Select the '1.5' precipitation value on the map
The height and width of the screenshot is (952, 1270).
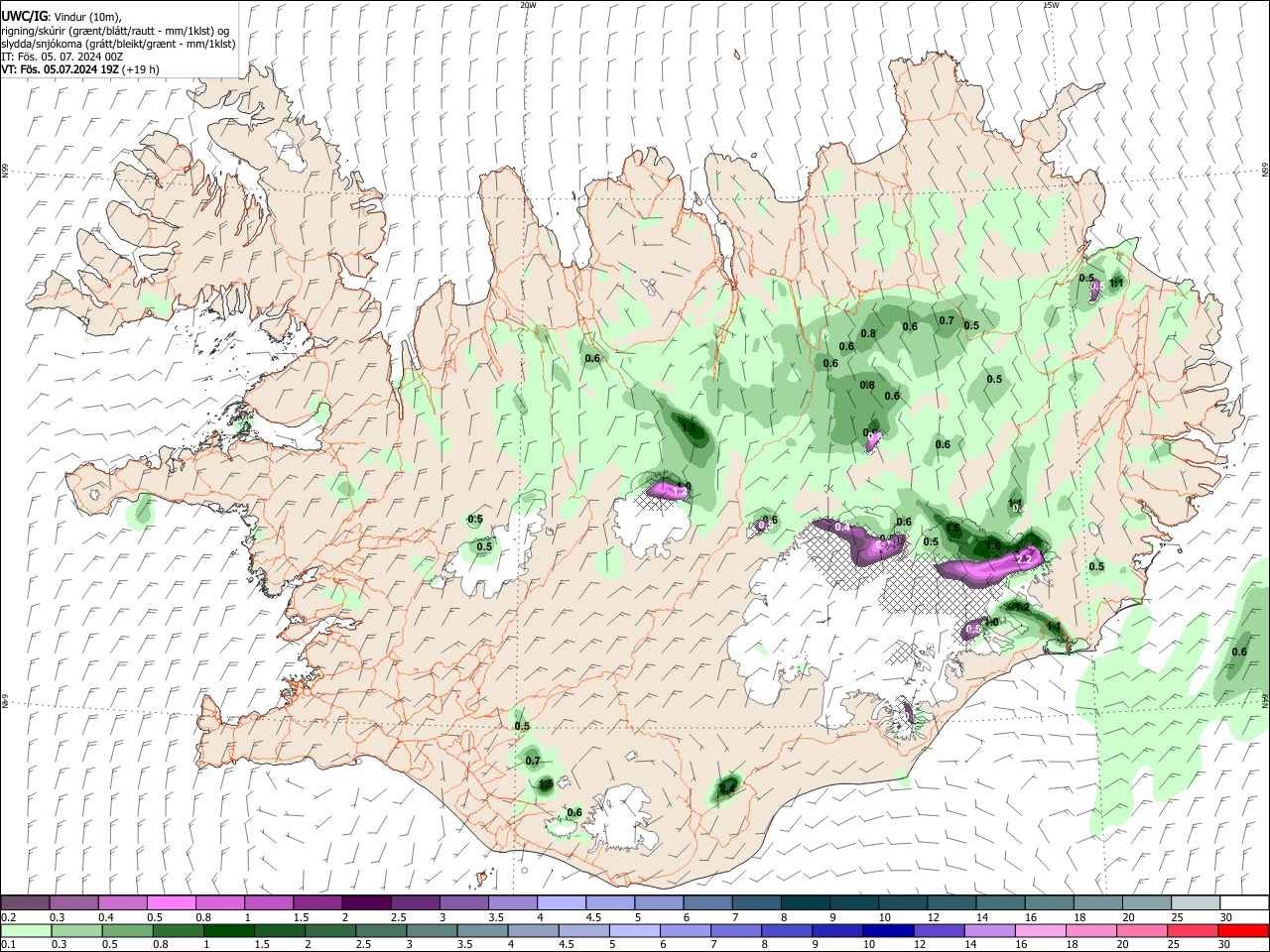point(546,784)
